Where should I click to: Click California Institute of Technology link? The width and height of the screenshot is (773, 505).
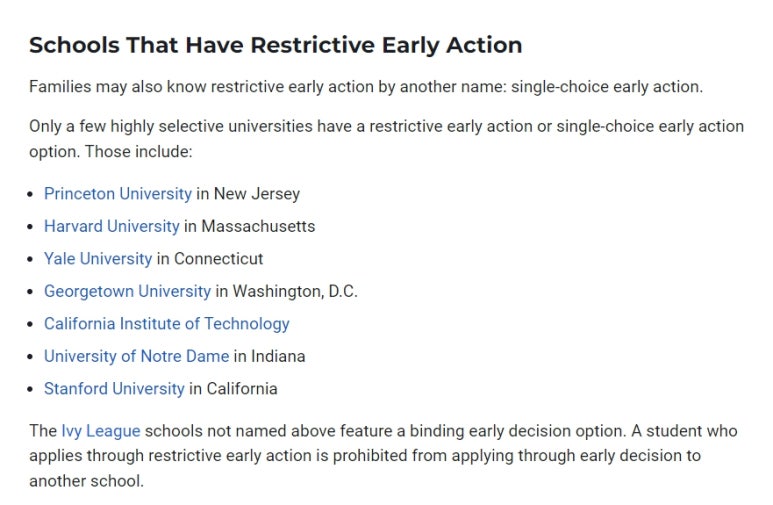point(167,324)
